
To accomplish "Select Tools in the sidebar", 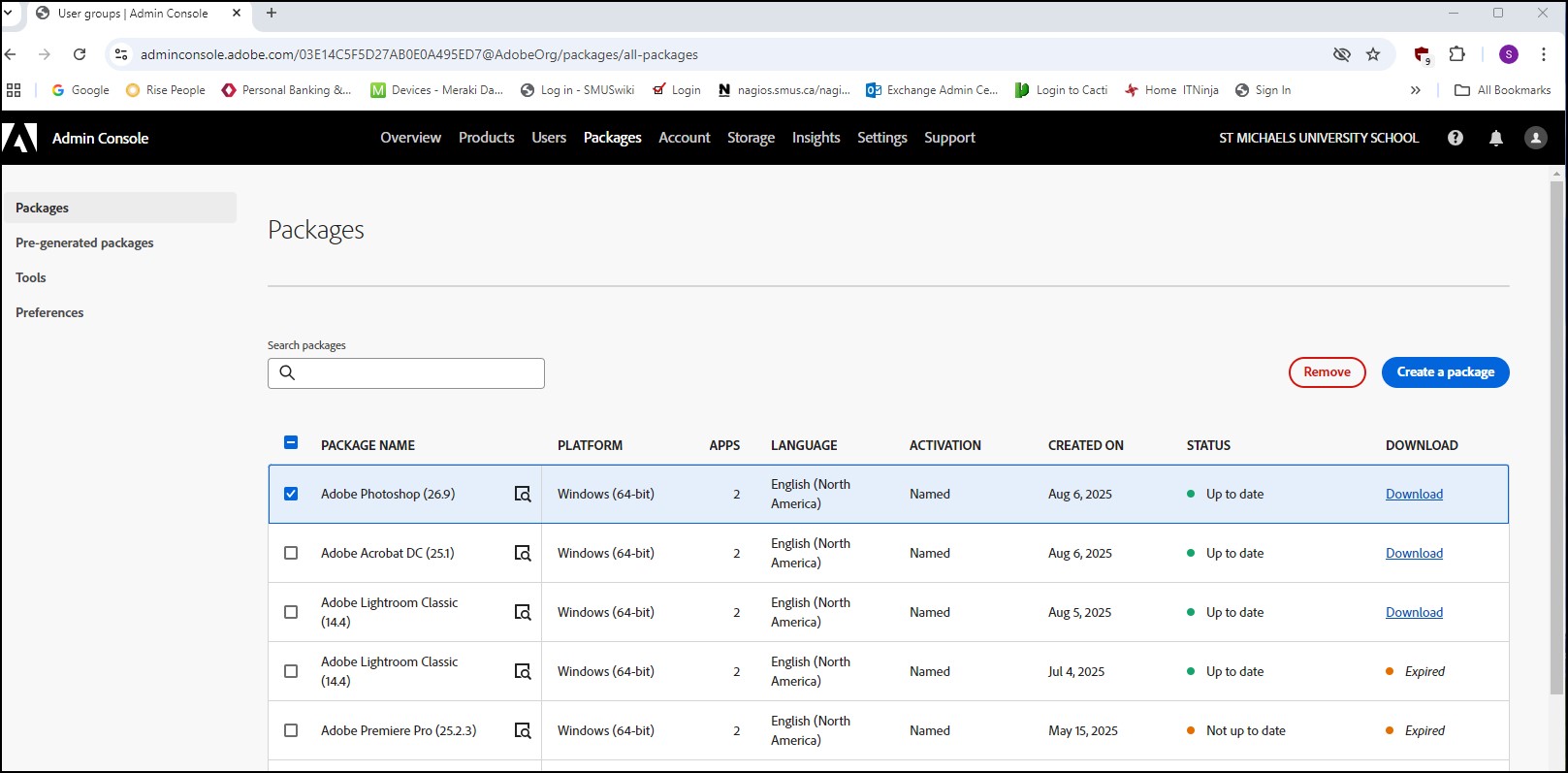I will pyautogui.click(x=31, y=277).
